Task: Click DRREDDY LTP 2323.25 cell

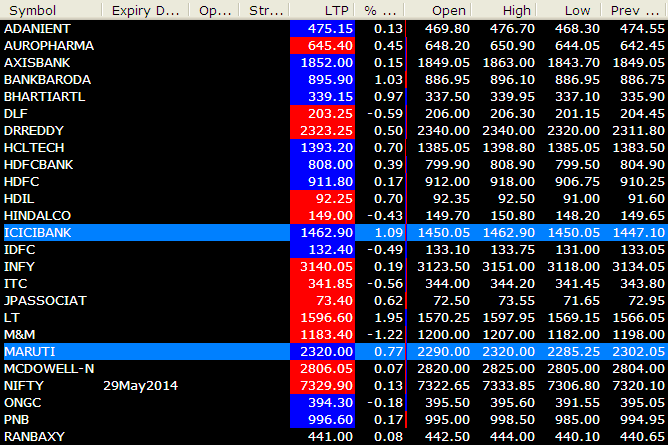Action: (322, 131)
